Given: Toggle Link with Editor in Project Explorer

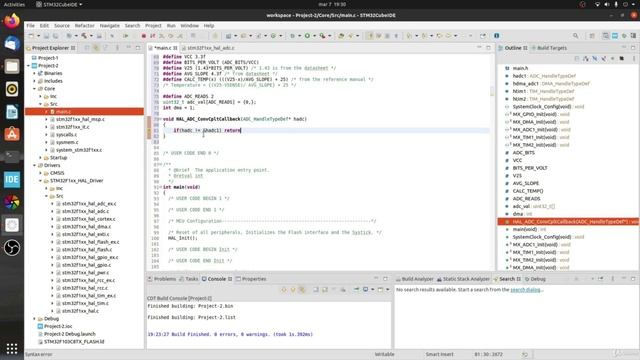Looking at the screenshot, I should pos(96,48).
